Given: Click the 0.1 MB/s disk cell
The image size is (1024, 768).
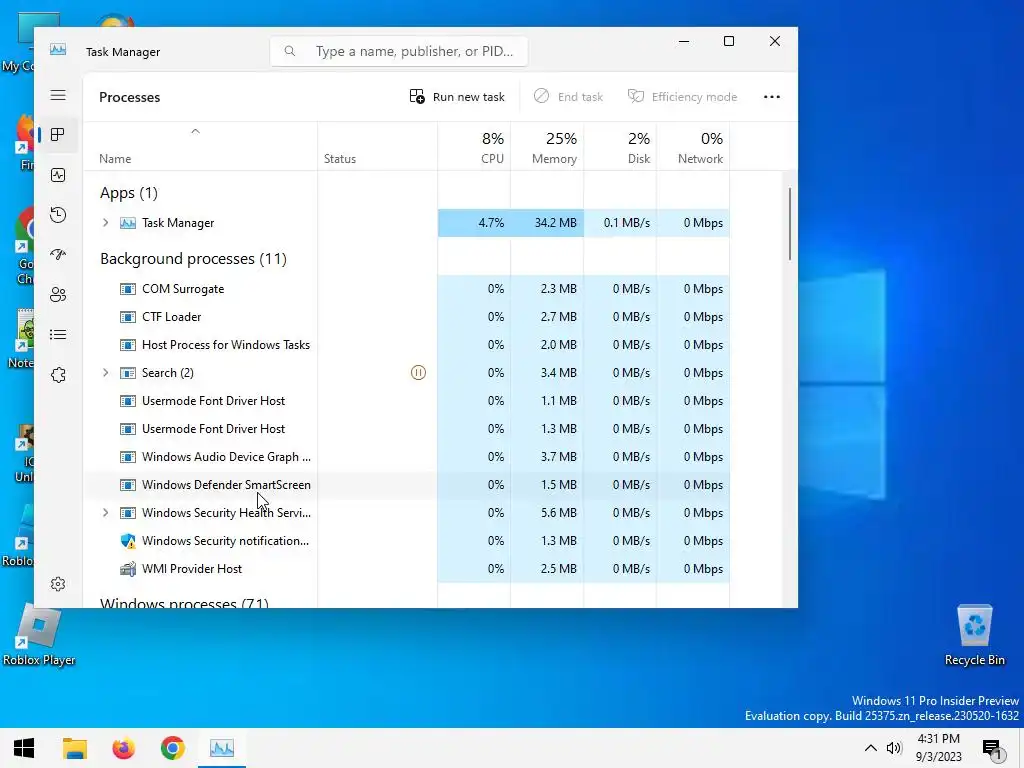Looking at the screenshot, I should [620, 223].
